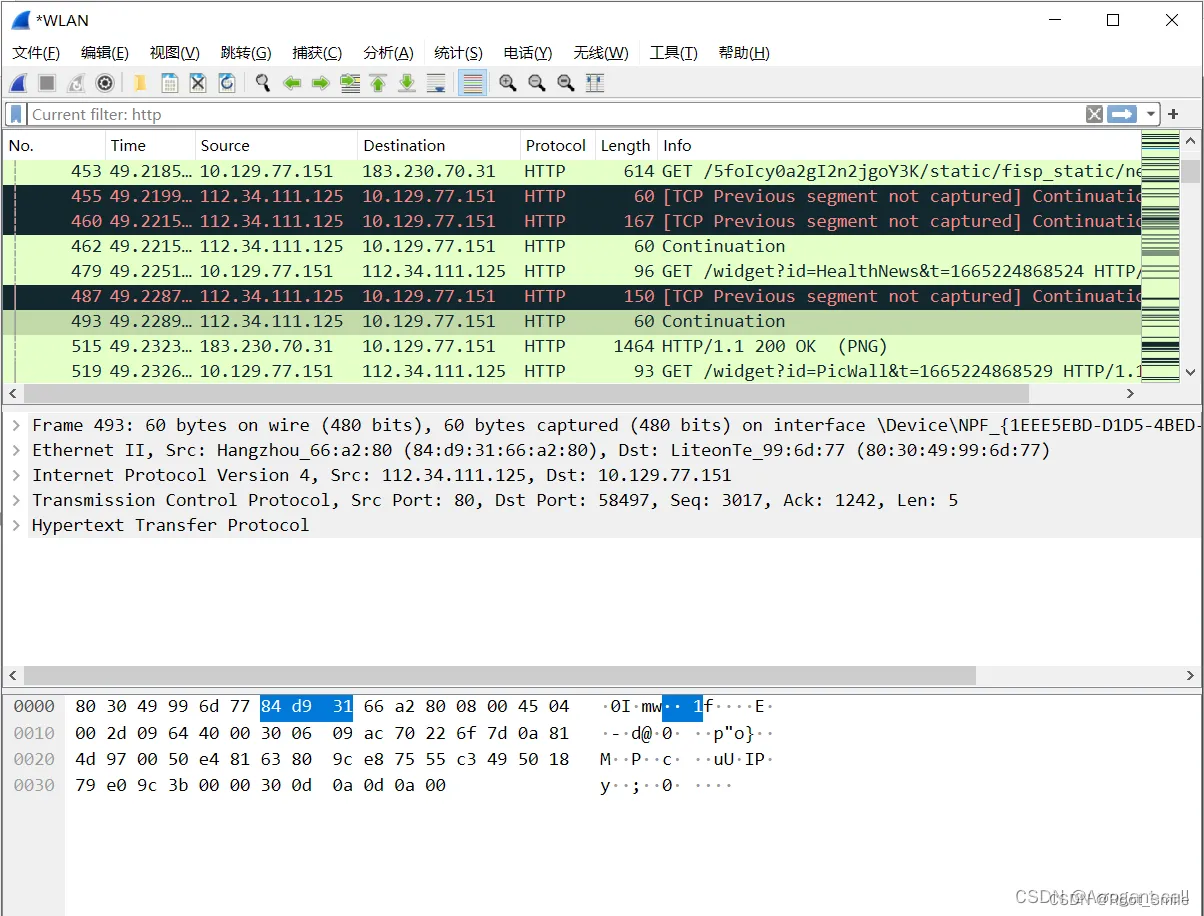Clear the display filter with X button
This screenshot has width=1204, height=916.
[1095, 114]
